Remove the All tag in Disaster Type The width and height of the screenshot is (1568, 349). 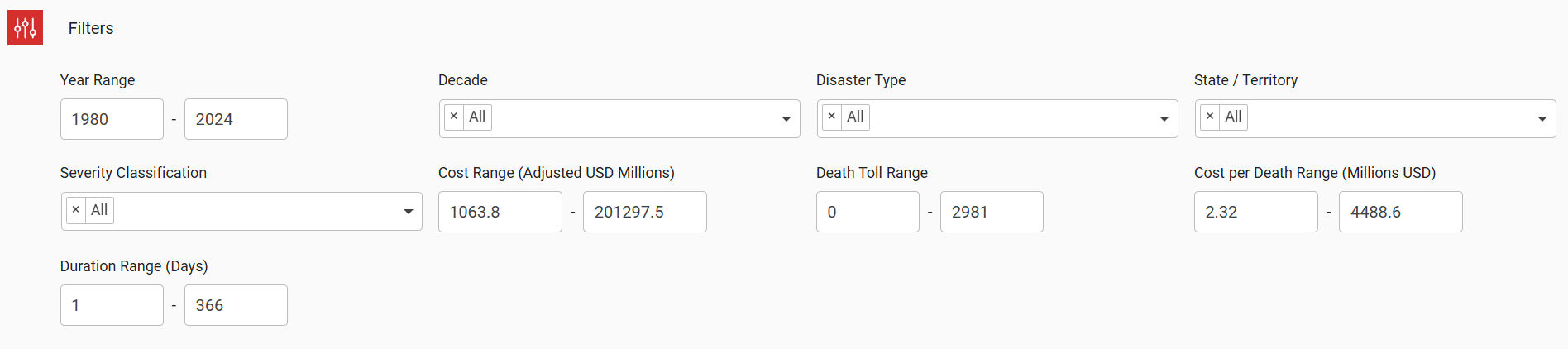832,117
